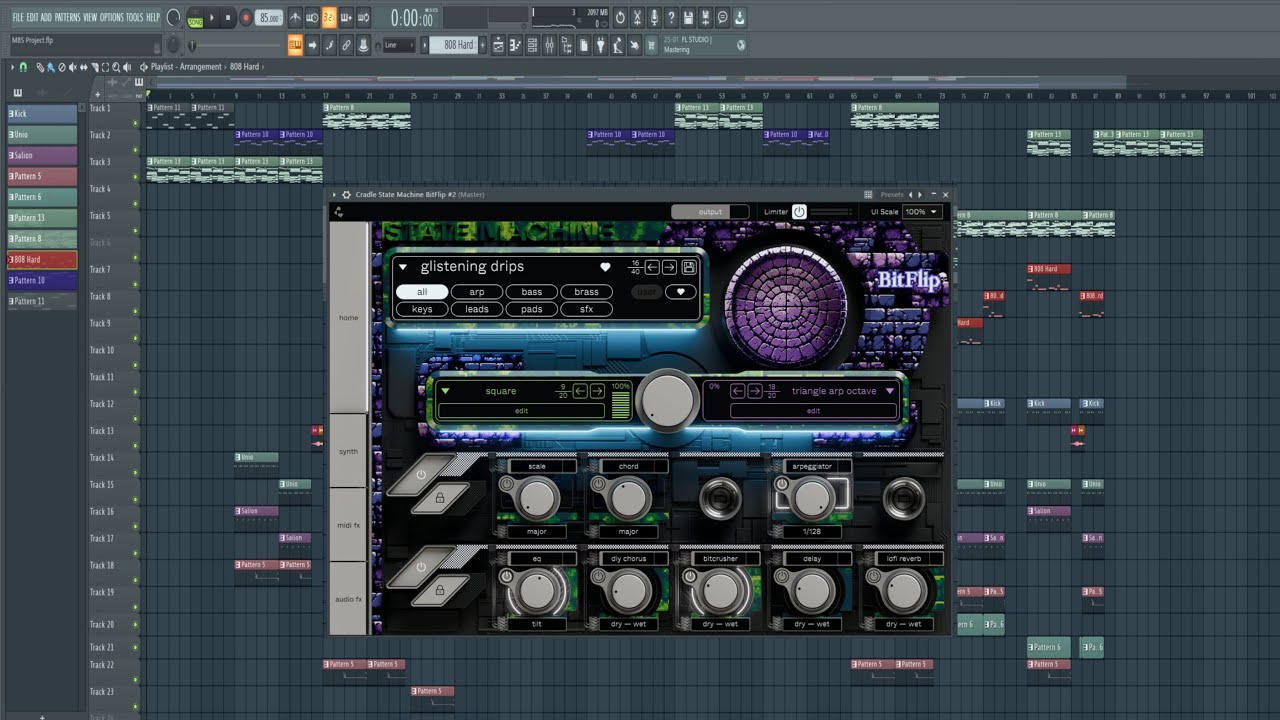Select the zoom tool in playlist toolbar
The height and width of the screenshot is (720, 1280).
pyautogui.click(x=116, y=67)
